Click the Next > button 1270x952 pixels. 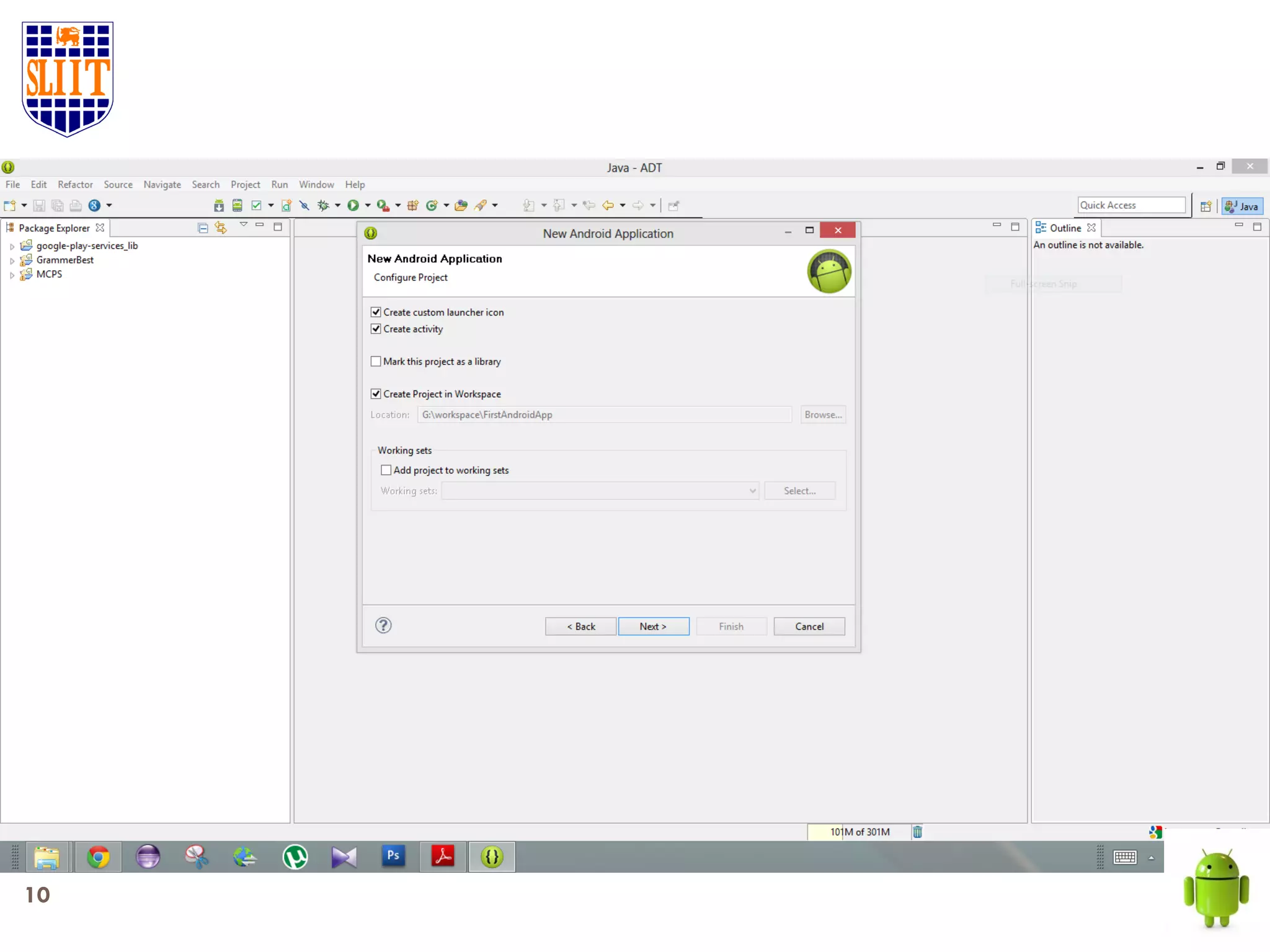(x=653, y=627)
